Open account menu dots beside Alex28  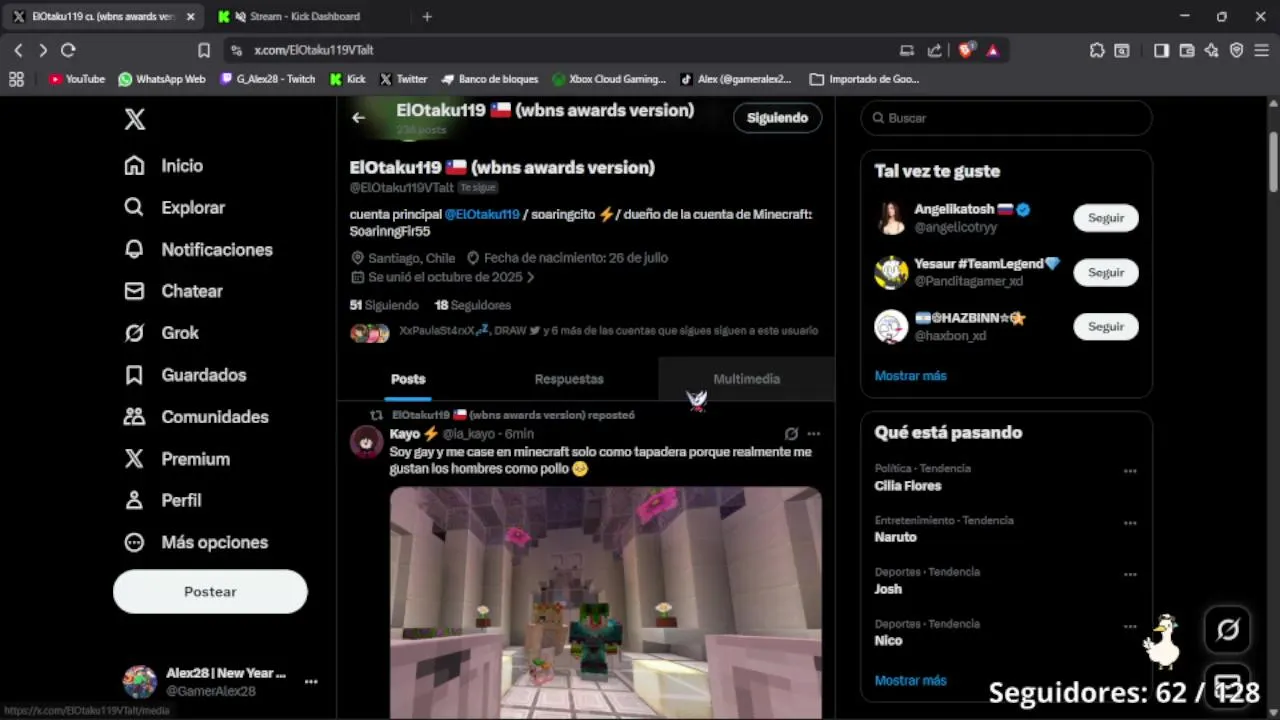coord(311,682)
